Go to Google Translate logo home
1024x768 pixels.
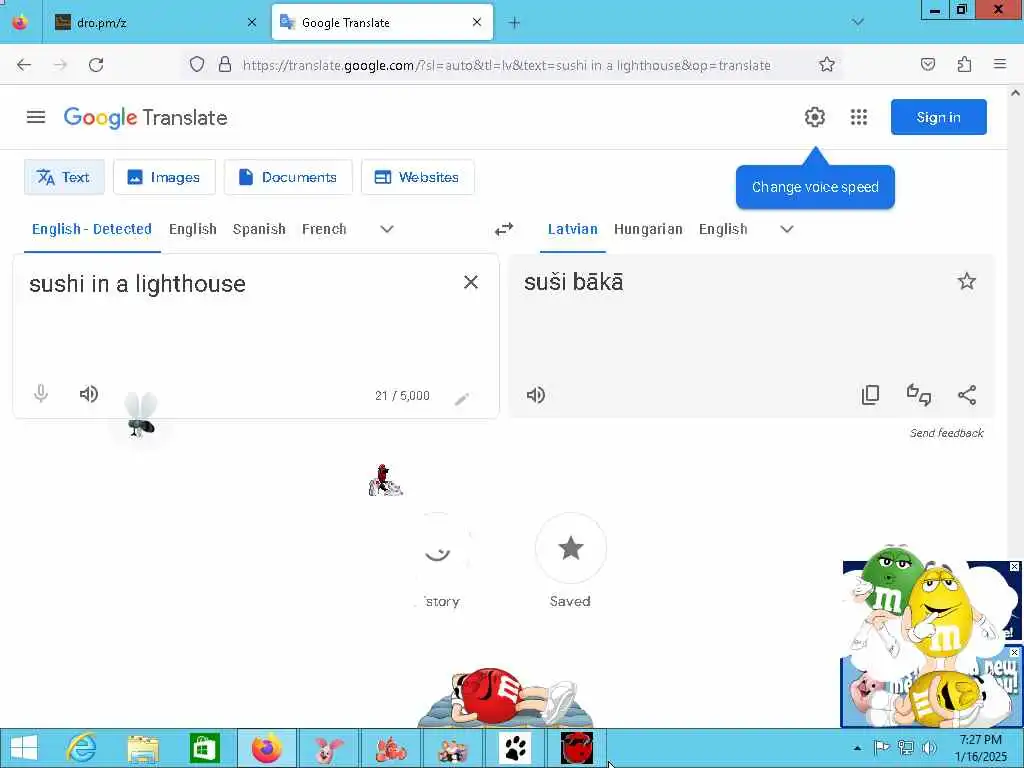coord(146,118)
